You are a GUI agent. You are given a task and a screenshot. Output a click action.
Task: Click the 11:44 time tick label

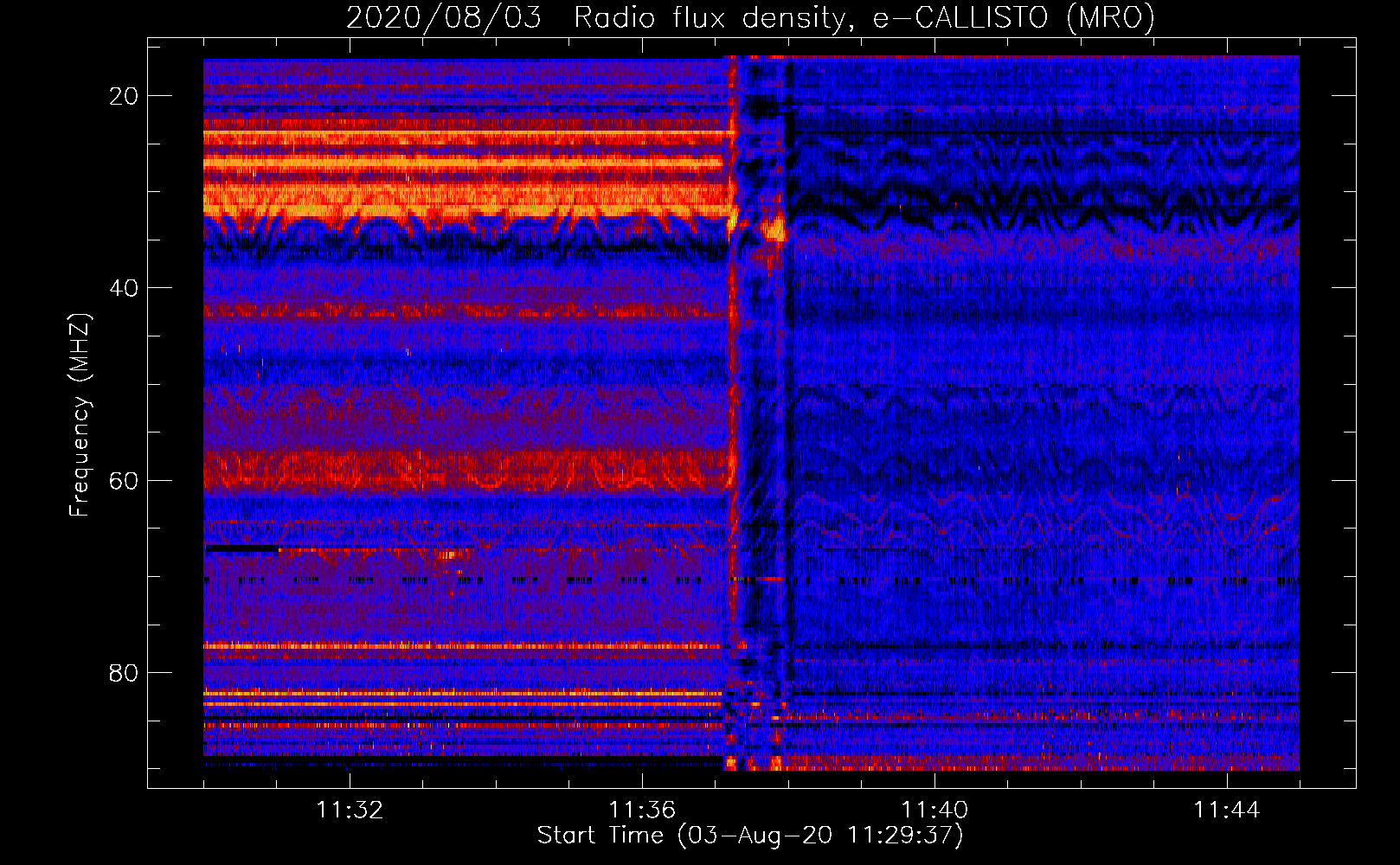[1227, 810]
